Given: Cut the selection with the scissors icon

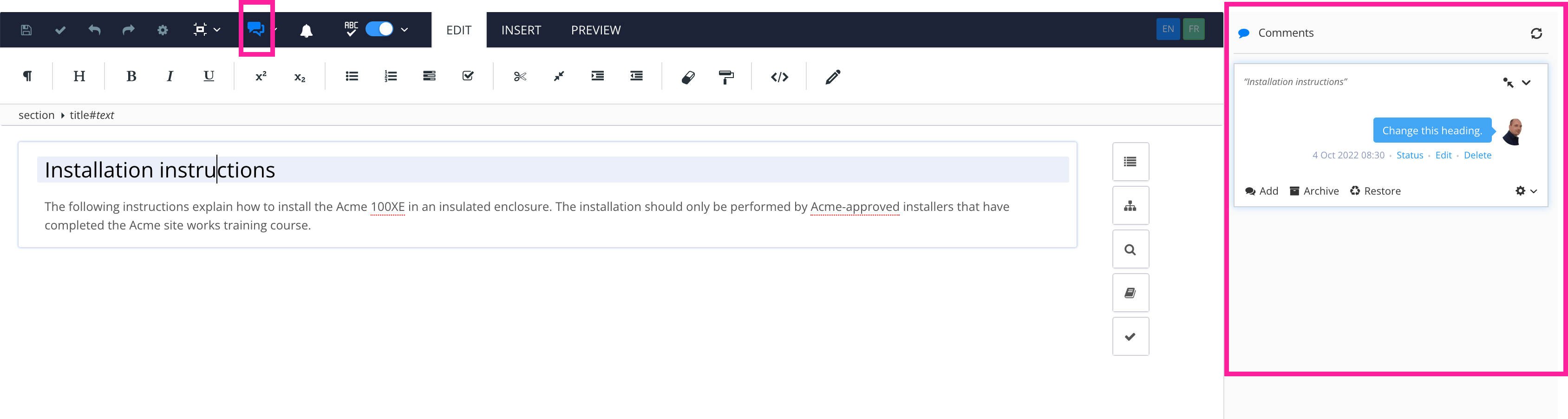Looking at the screenshot, I should [519, 76].
